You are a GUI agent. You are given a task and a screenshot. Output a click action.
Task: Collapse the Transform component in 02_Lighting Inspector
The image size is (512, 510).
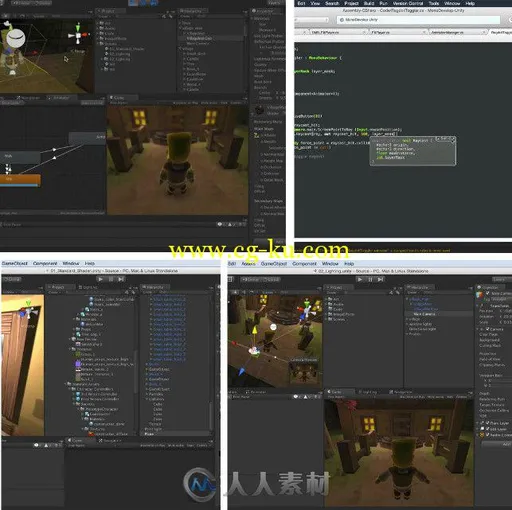(x=477, y=305)
